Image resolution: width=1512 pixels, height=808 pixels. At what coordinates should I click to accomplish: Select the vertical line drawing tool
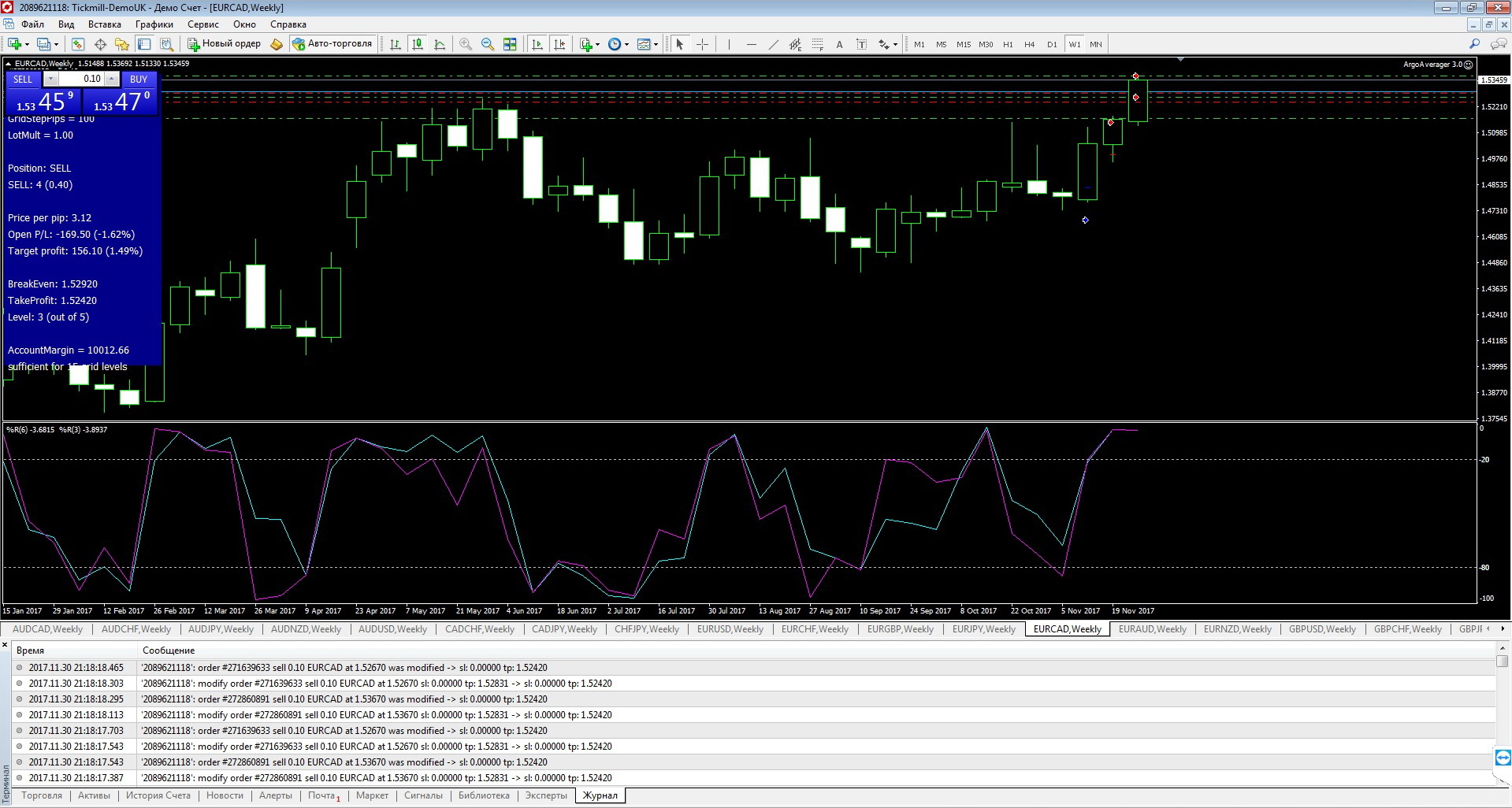(x=729, y=44)
